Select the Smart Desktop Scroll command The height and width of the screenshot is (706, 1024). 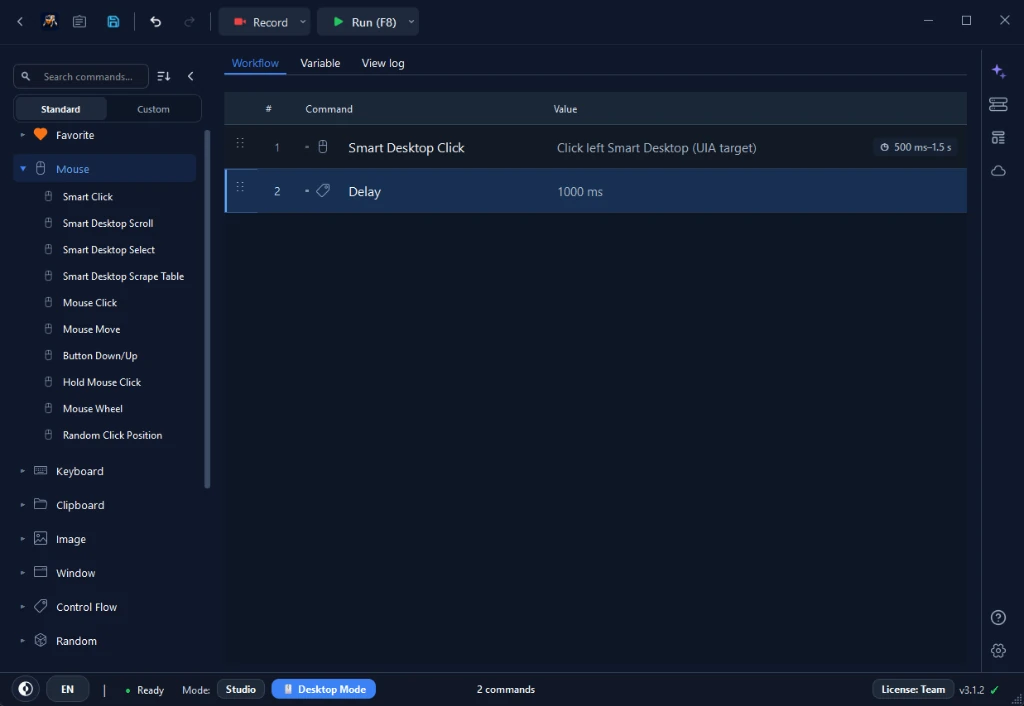click(x=108, y=223)
